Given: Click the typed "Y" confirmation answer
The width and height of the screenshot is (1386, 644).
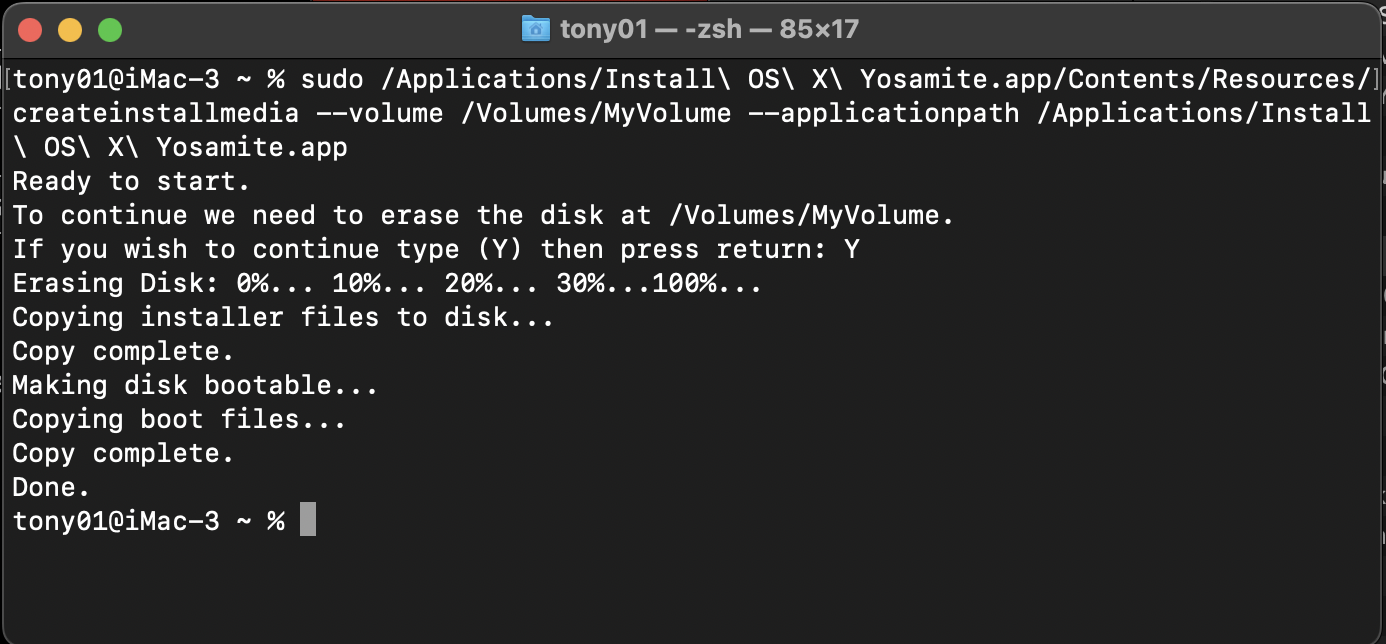Looking at the screenshot, I should click(851, 250).
